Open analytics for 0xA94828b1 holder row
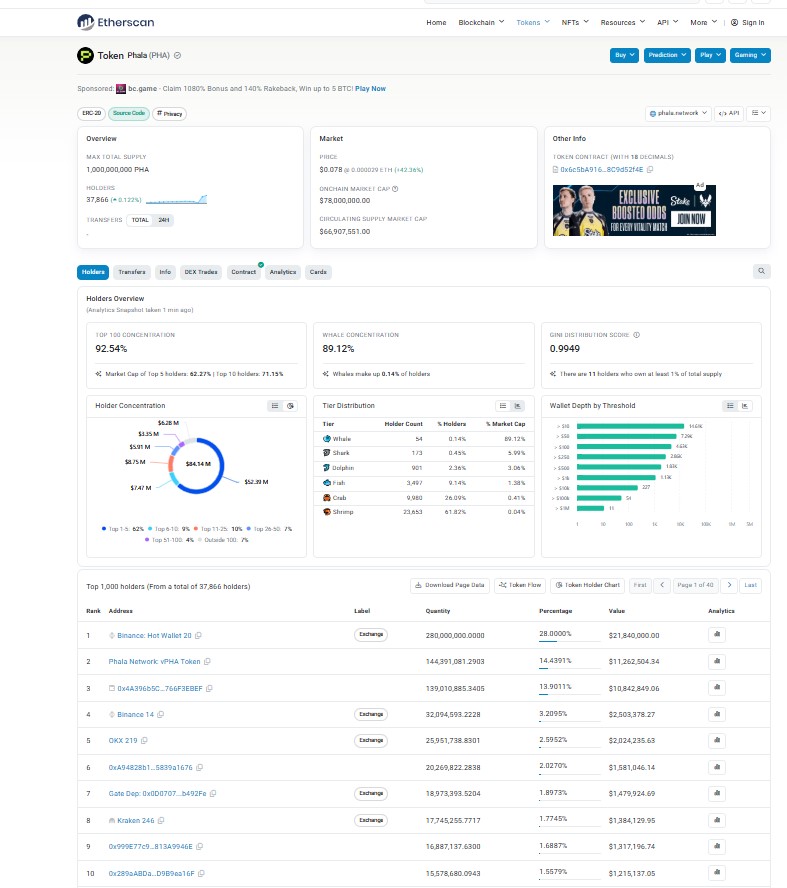The width and height of the screenshot is (787, 888). tap(717, 767)
